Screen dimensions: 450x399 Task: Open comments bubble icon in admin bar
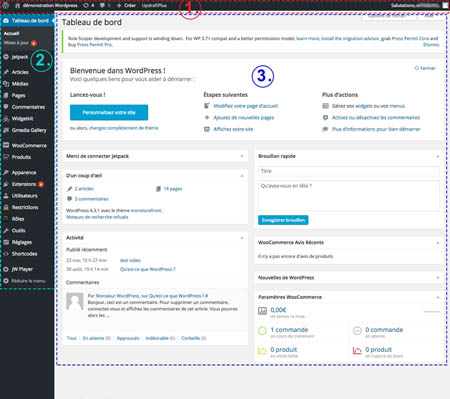(x=102, y=5)
